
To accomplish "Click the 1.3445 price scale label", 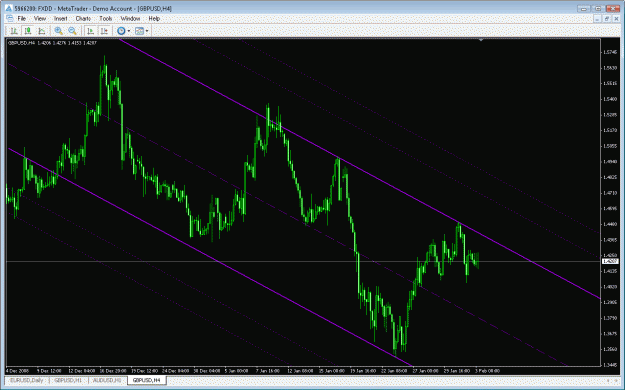I will pyautogui.click(x=610, y=364).
